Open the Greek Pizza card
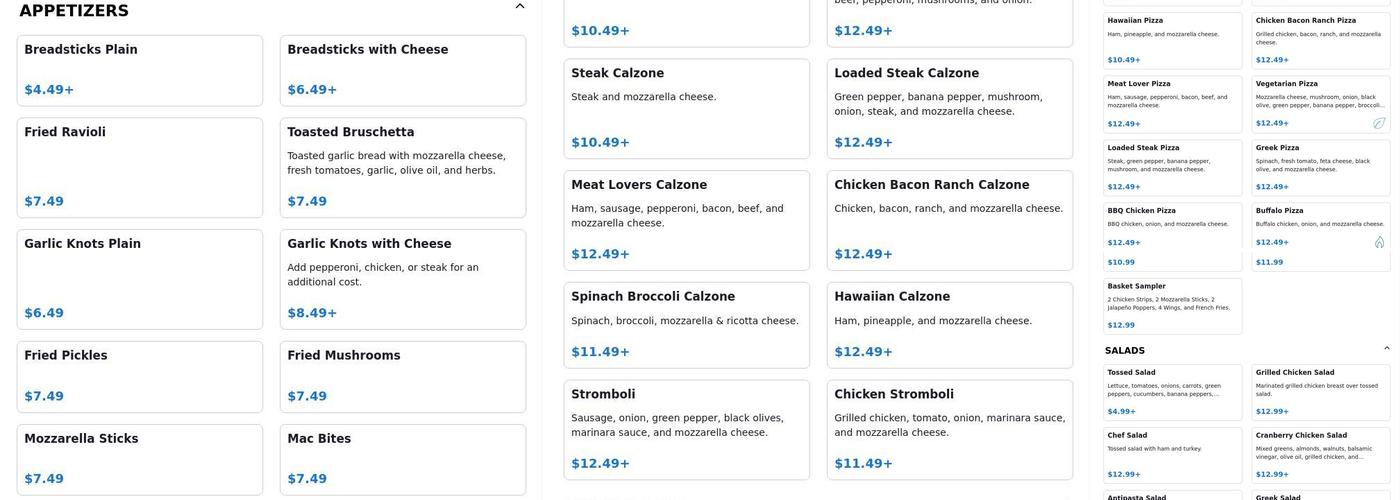 [x=1320, y=167]
